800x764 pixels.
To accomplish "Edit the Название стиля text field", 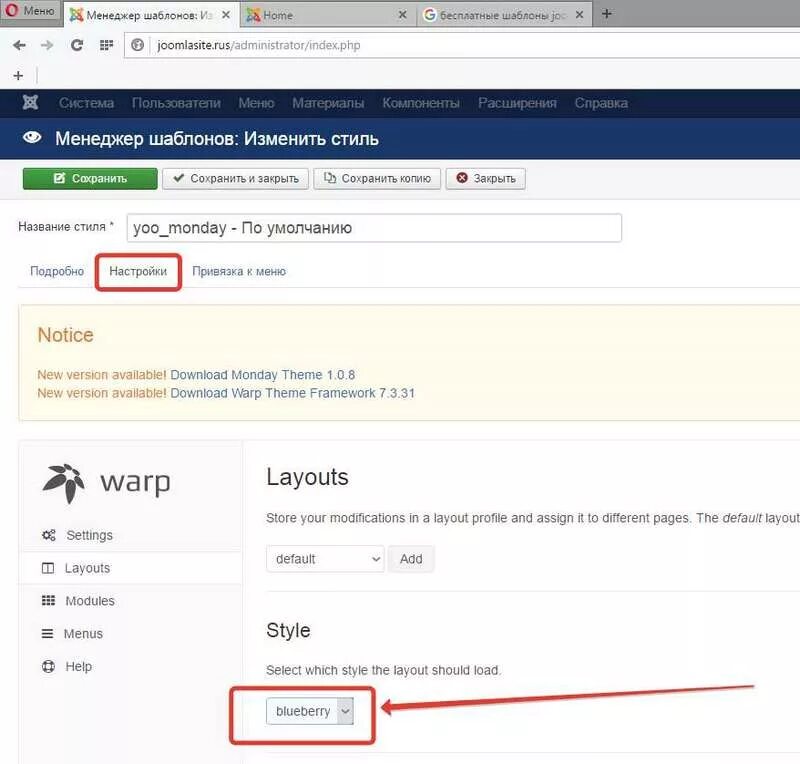I will [374, 228].
